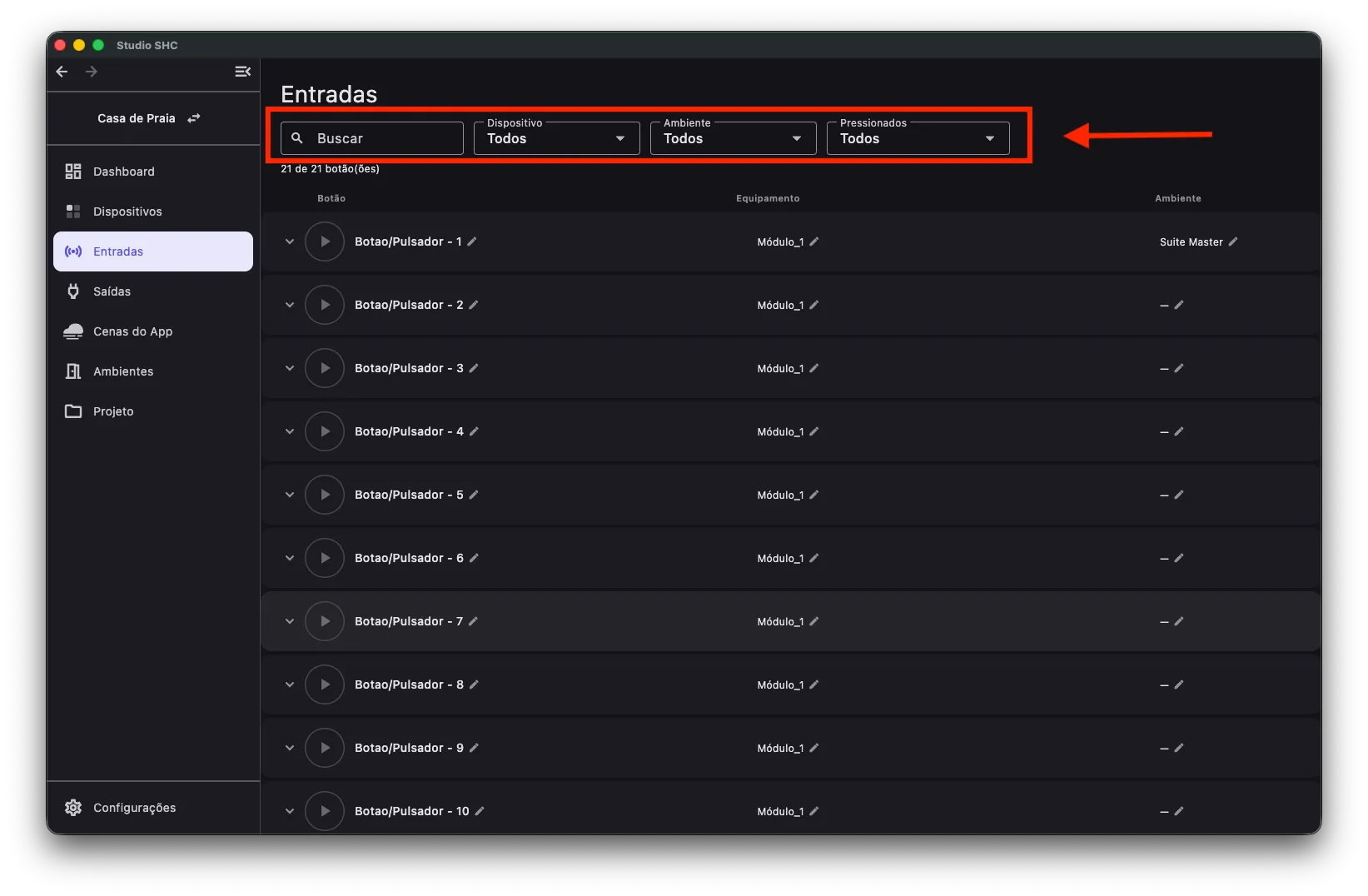Edit Módulo_1 equipment in Botao/Pulsador - 8 row
The height and width of the screenshot is (896, 1368).
pyautogui.click(x=814, y=684)
